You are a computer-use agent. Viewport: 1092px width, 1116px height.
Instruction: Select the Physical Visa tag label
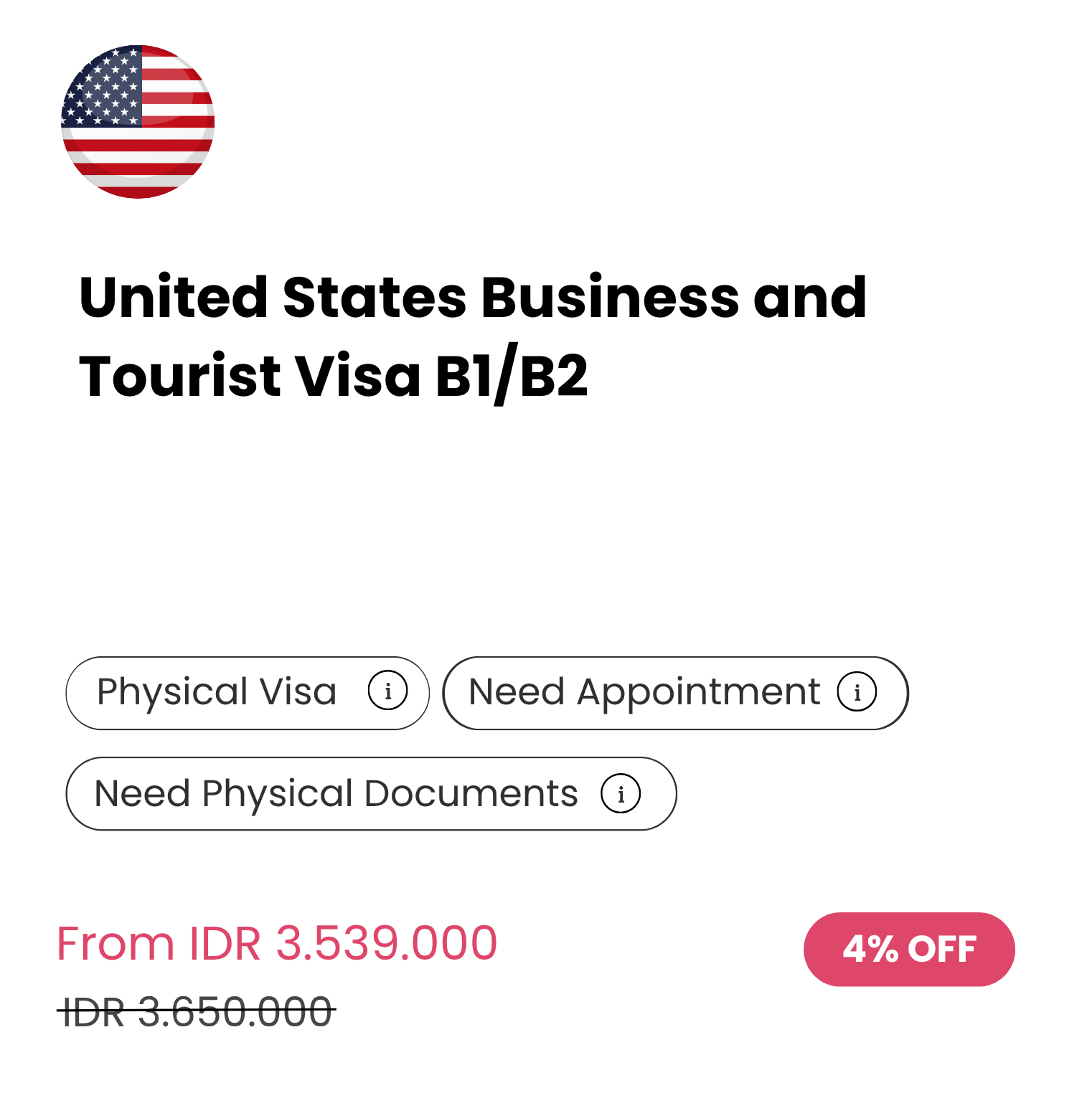217,692
